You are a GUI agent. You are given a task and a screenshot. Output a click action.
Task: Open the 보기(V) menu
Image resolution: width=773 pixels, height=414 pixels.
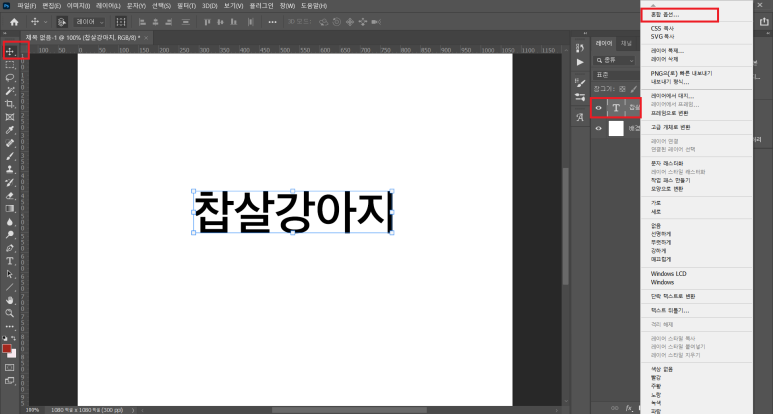pyautogui.click(x=234, y=6)
